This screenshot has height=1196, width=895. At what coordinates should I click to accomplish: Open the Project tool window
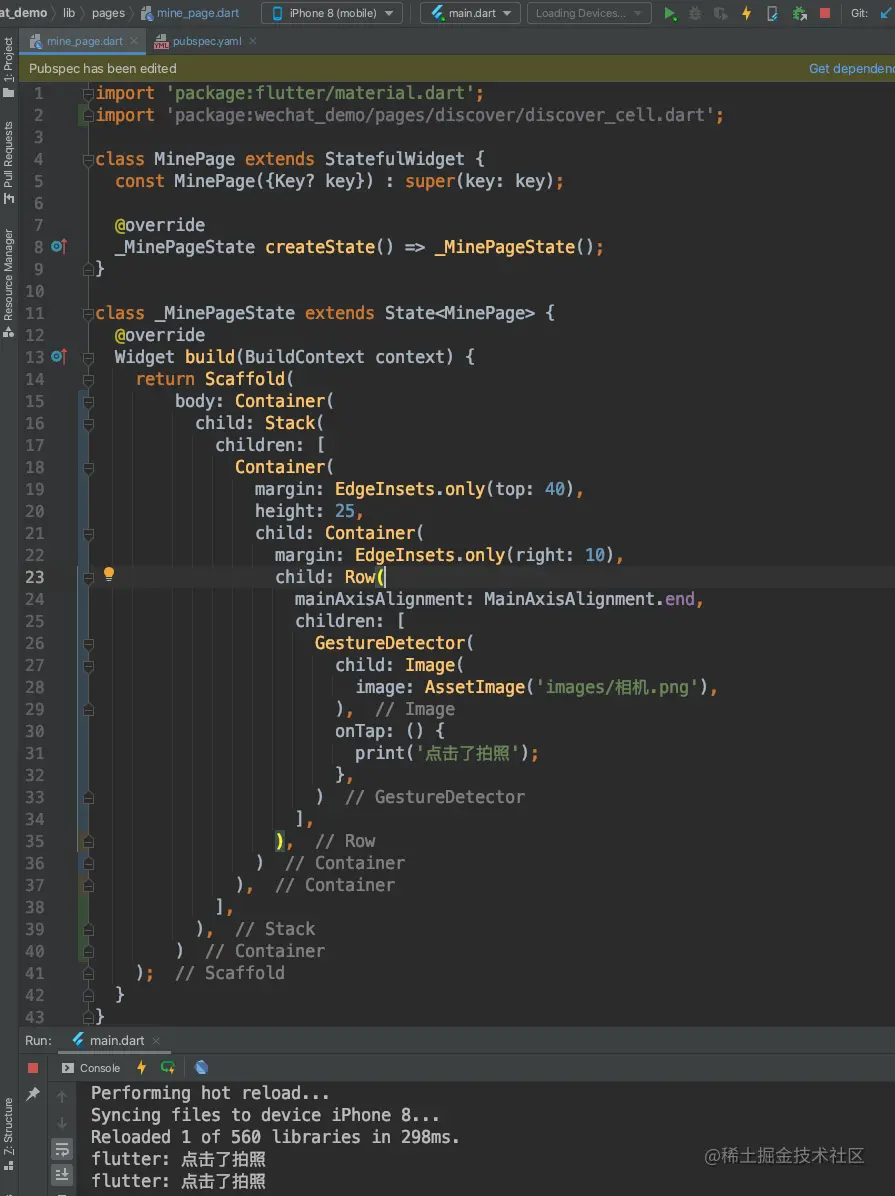click(x=8, y=66)
